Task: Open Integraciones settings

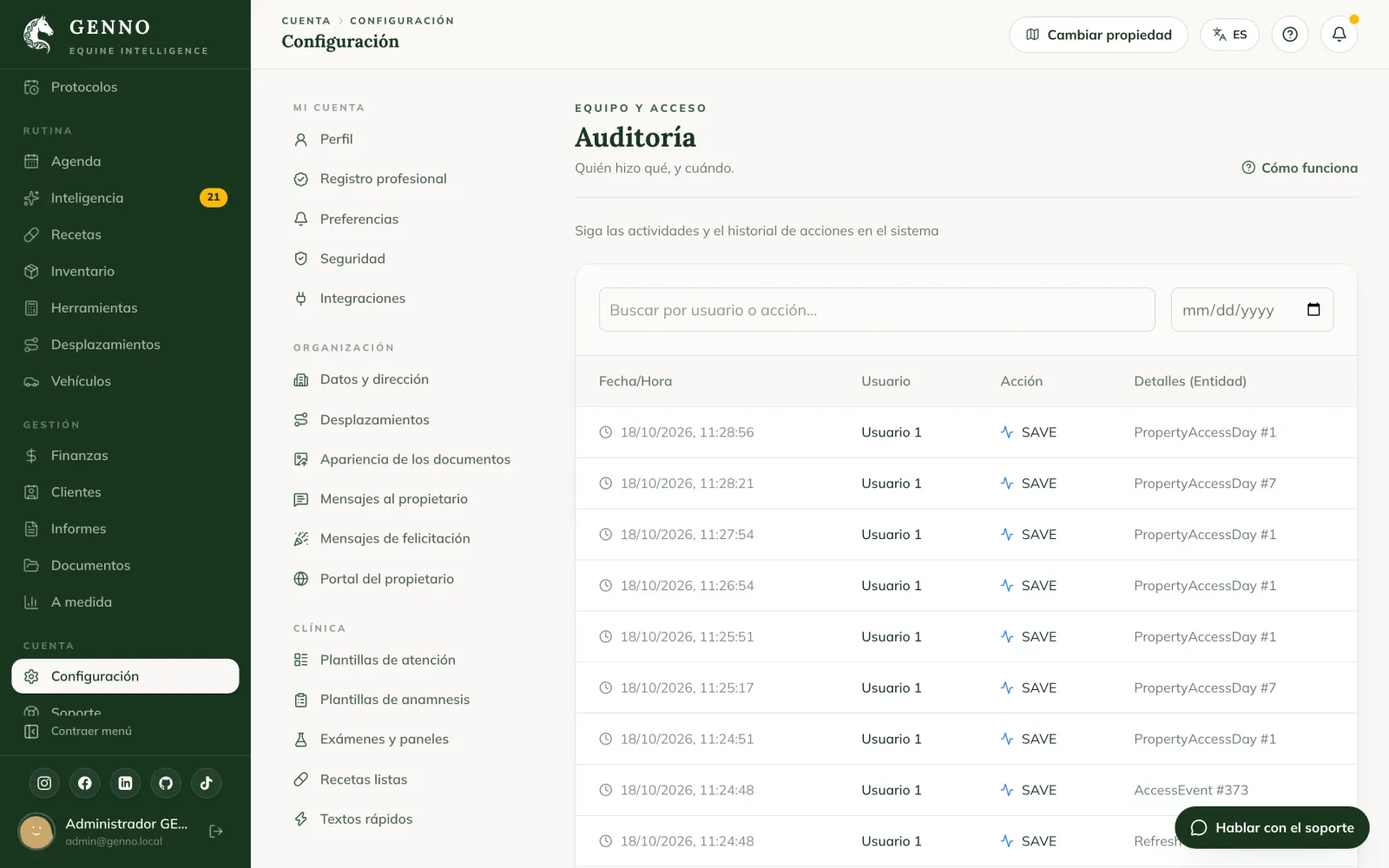Action: click(x=349, y=299)
